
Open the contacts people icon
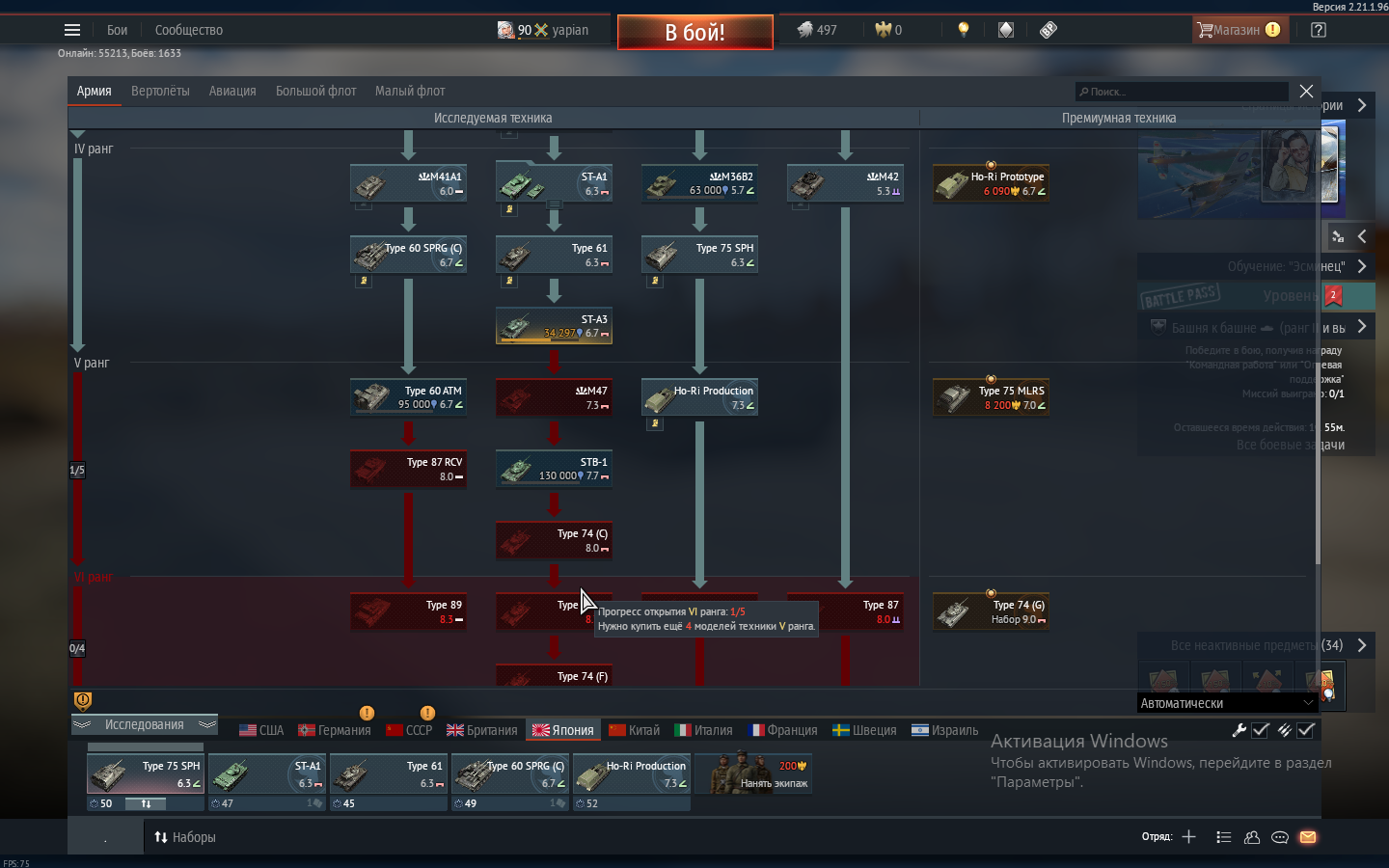click(x=1252, y=837)
